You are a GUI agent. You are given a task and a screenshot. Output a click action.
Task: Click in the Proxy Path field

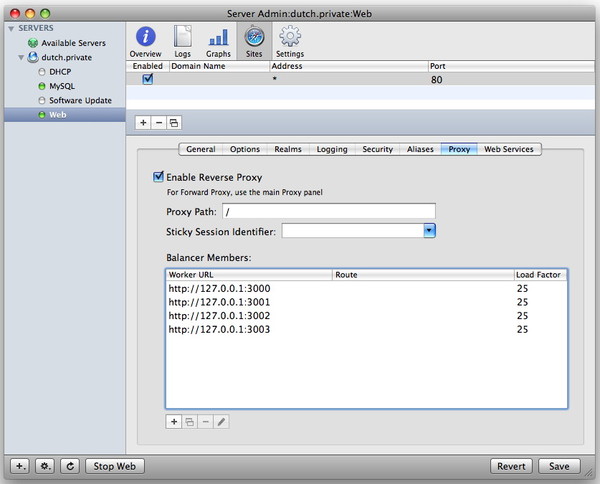(x=329, y=211)
